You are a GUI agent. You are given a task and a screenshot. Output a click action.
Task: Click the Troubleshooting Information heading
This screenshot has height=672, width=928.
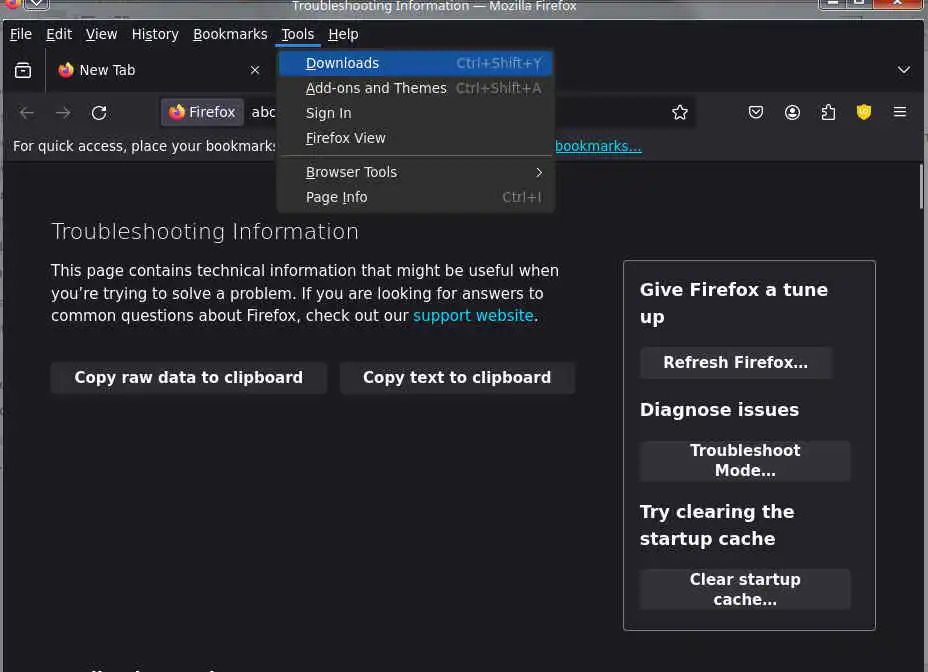[205, 231]
